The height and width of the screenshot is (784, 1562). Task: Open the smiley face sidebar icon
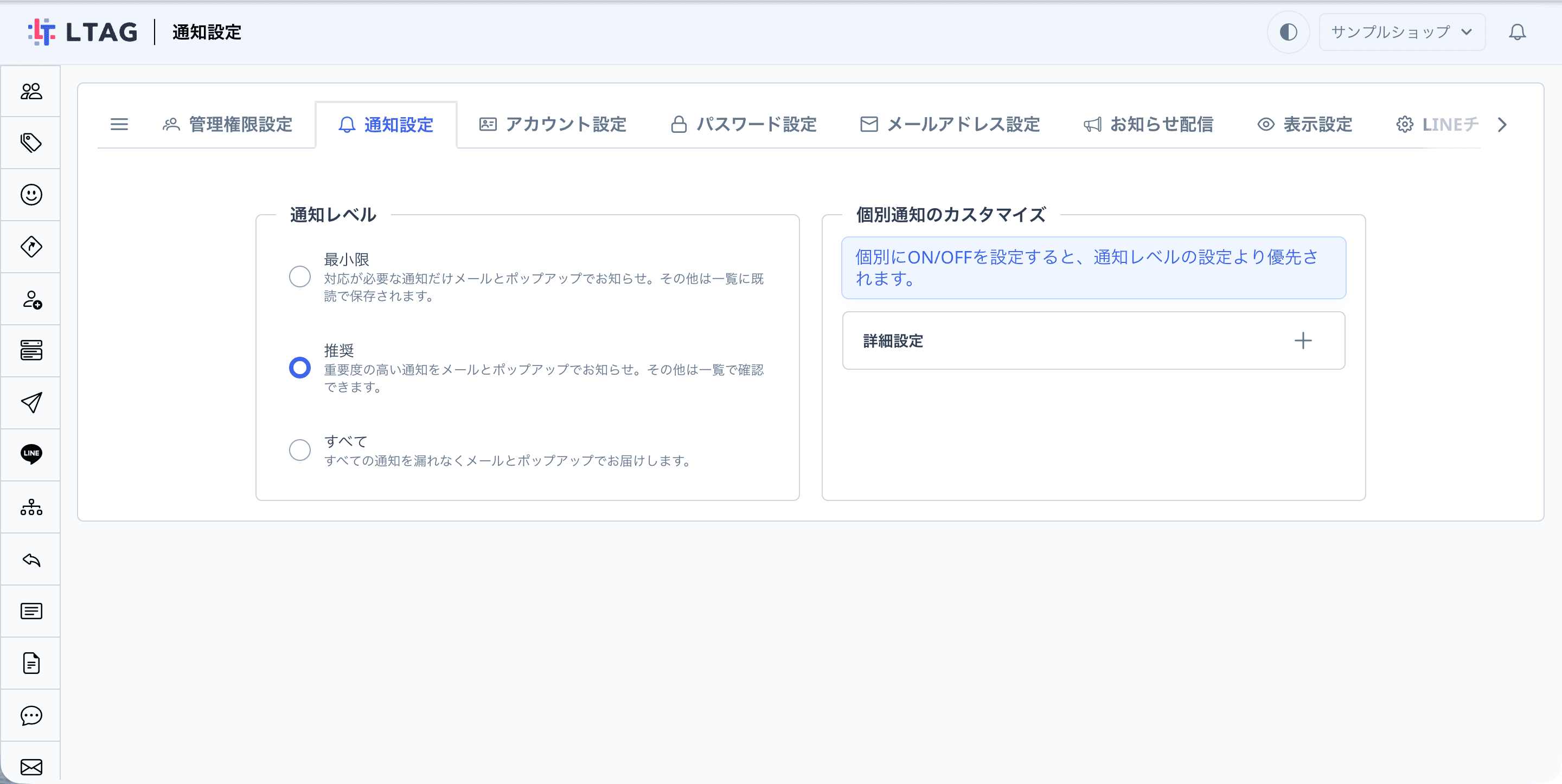[31, 195]
